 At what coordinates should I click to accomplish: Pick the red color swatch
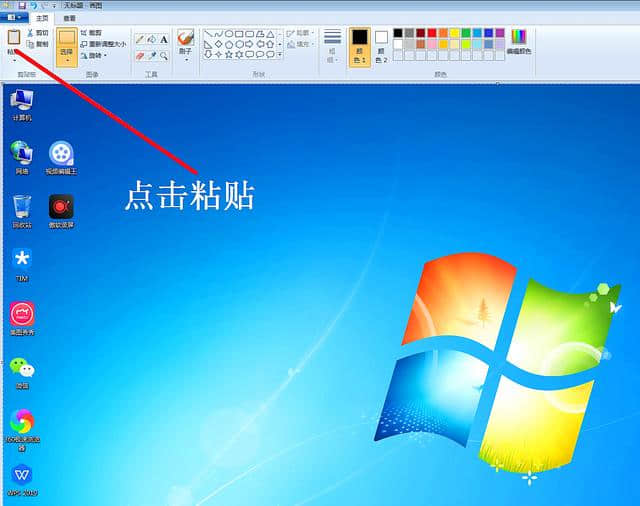[432, 33]
